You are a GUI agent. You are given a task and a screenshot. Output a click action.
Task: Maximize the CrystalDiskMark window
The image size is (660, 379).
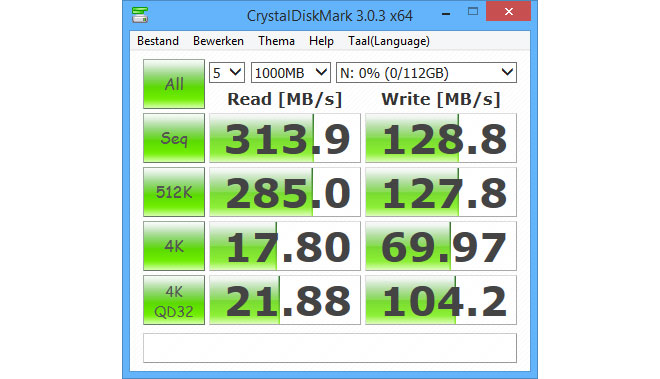(473, 12)
